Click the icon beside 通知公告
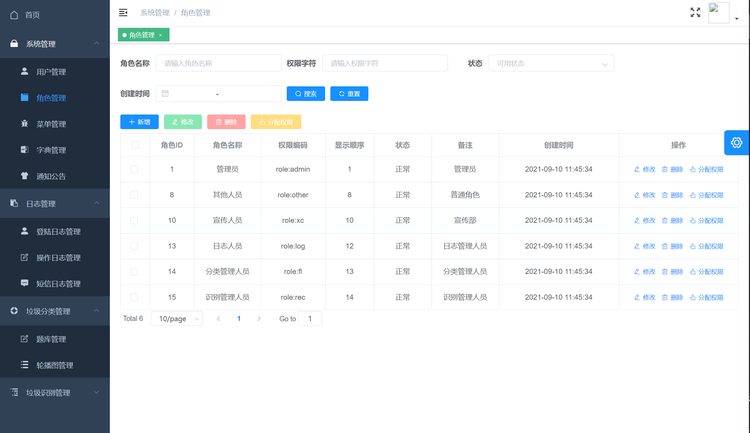 click(24, 176)
